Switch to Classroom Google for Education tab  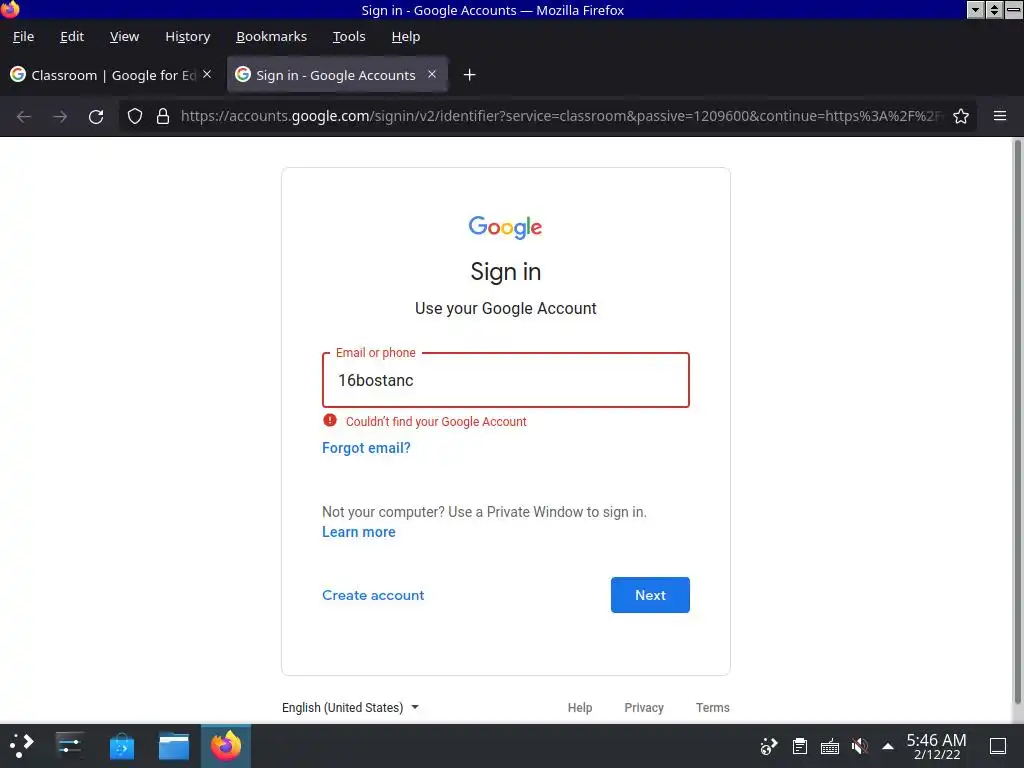point(112,74)
